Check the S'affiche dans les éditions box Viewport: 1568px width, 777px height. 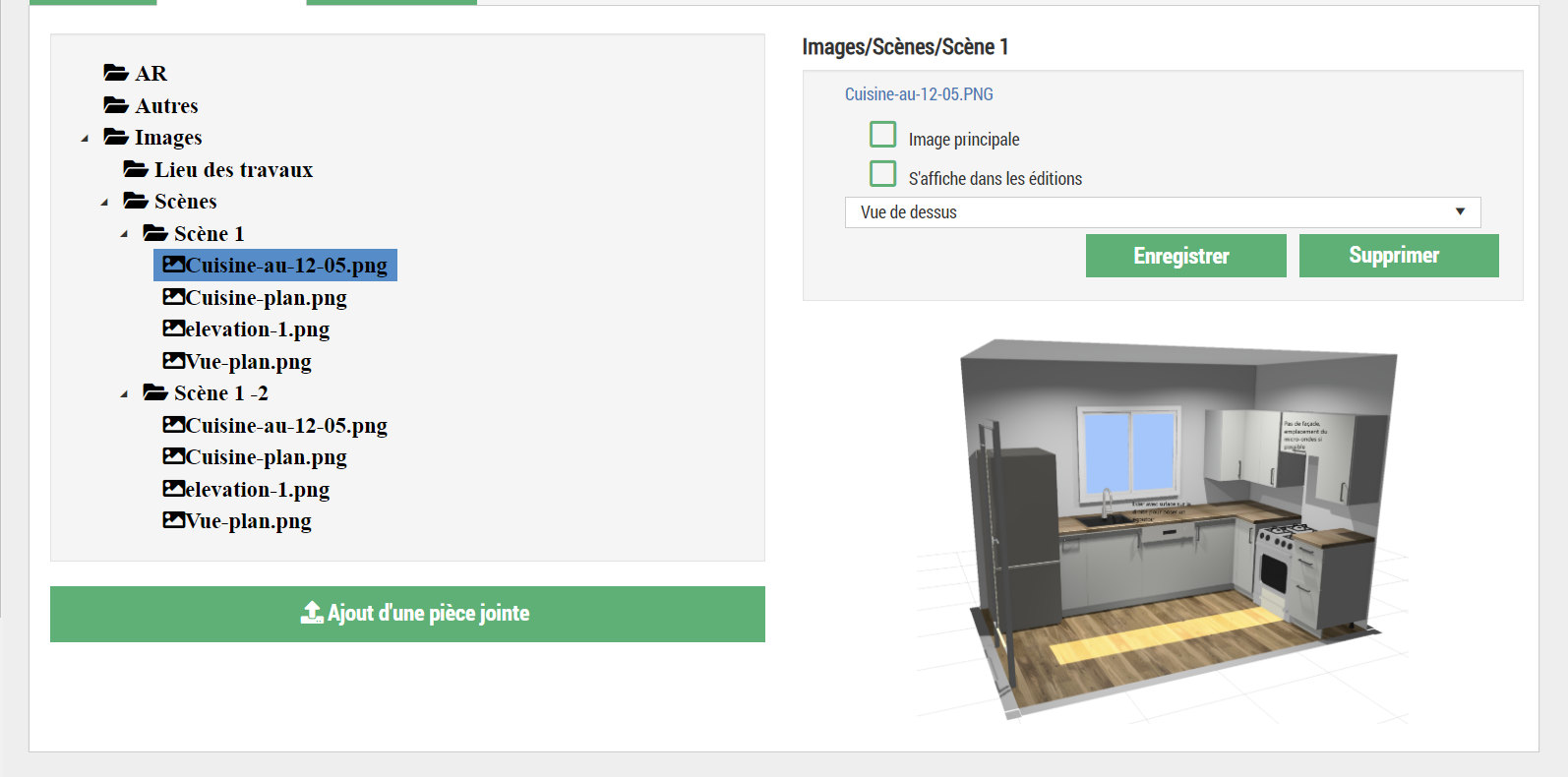882,174
